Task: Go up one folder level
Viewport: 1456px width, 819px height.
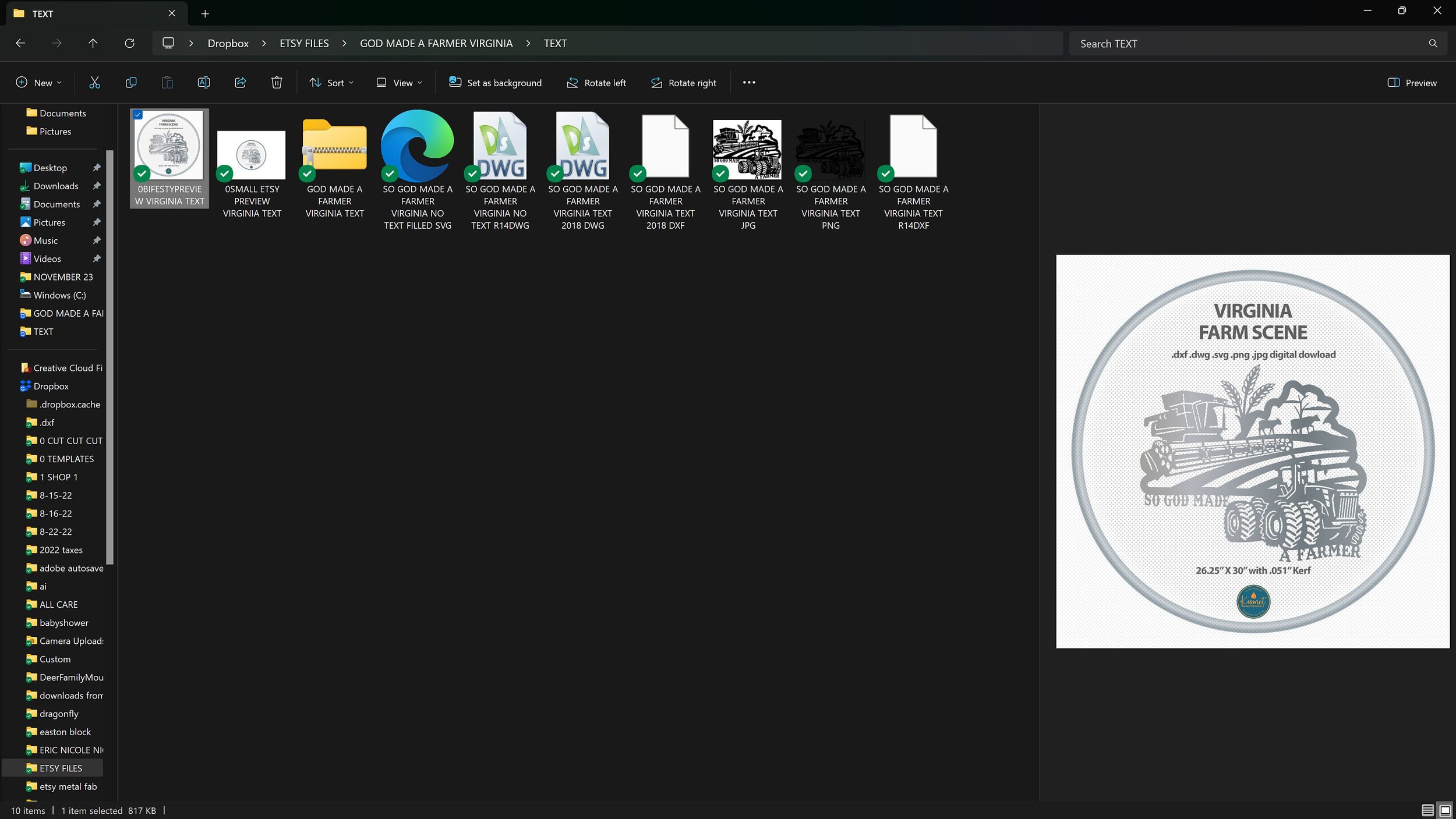Action: point(93,44)
